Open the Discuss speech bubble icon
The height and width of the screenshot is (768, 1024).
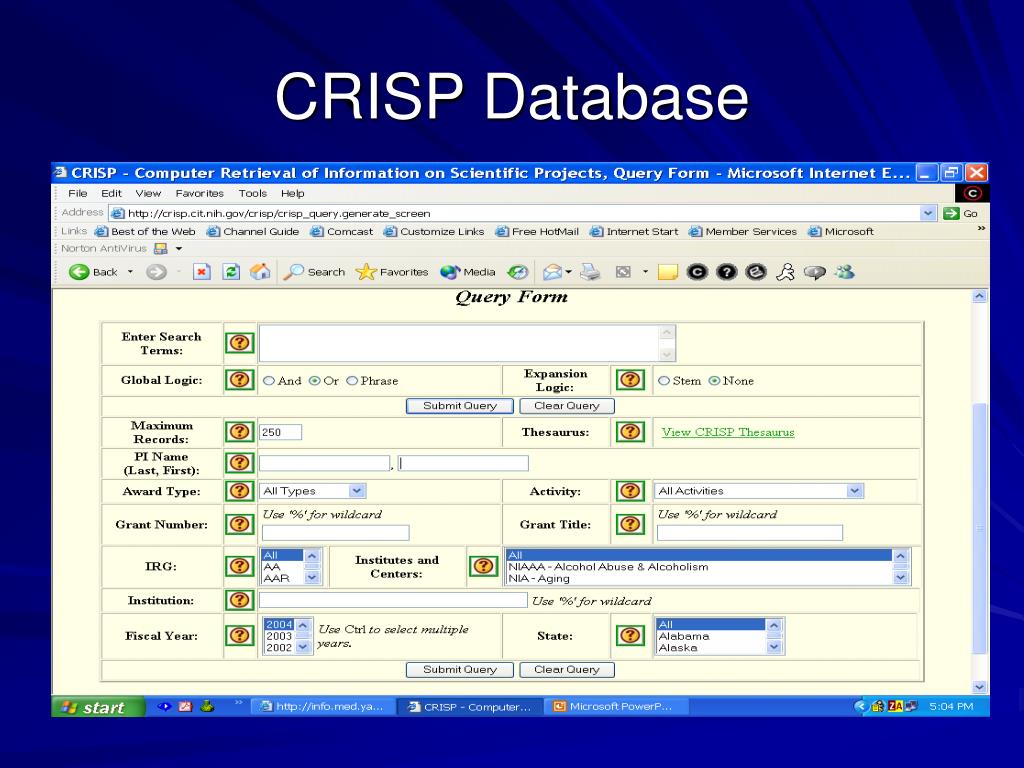coord(814,272)
